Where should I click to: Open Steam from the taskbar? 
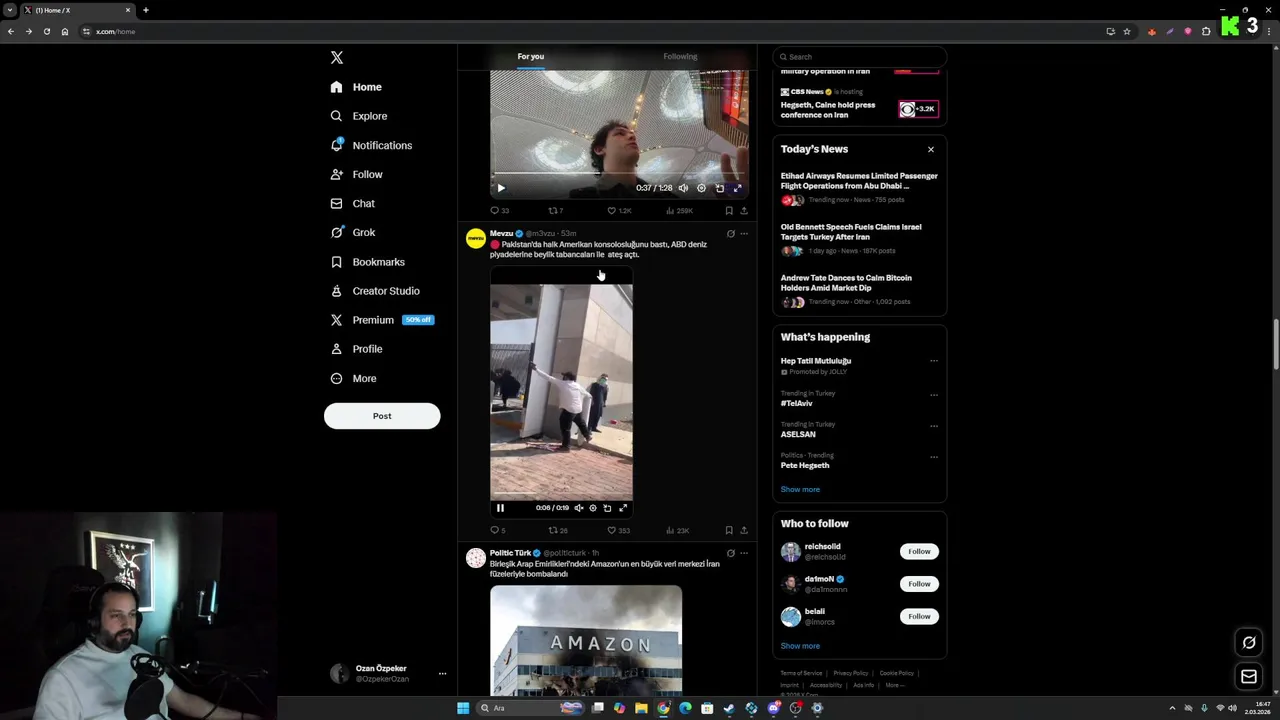[729, 708]
